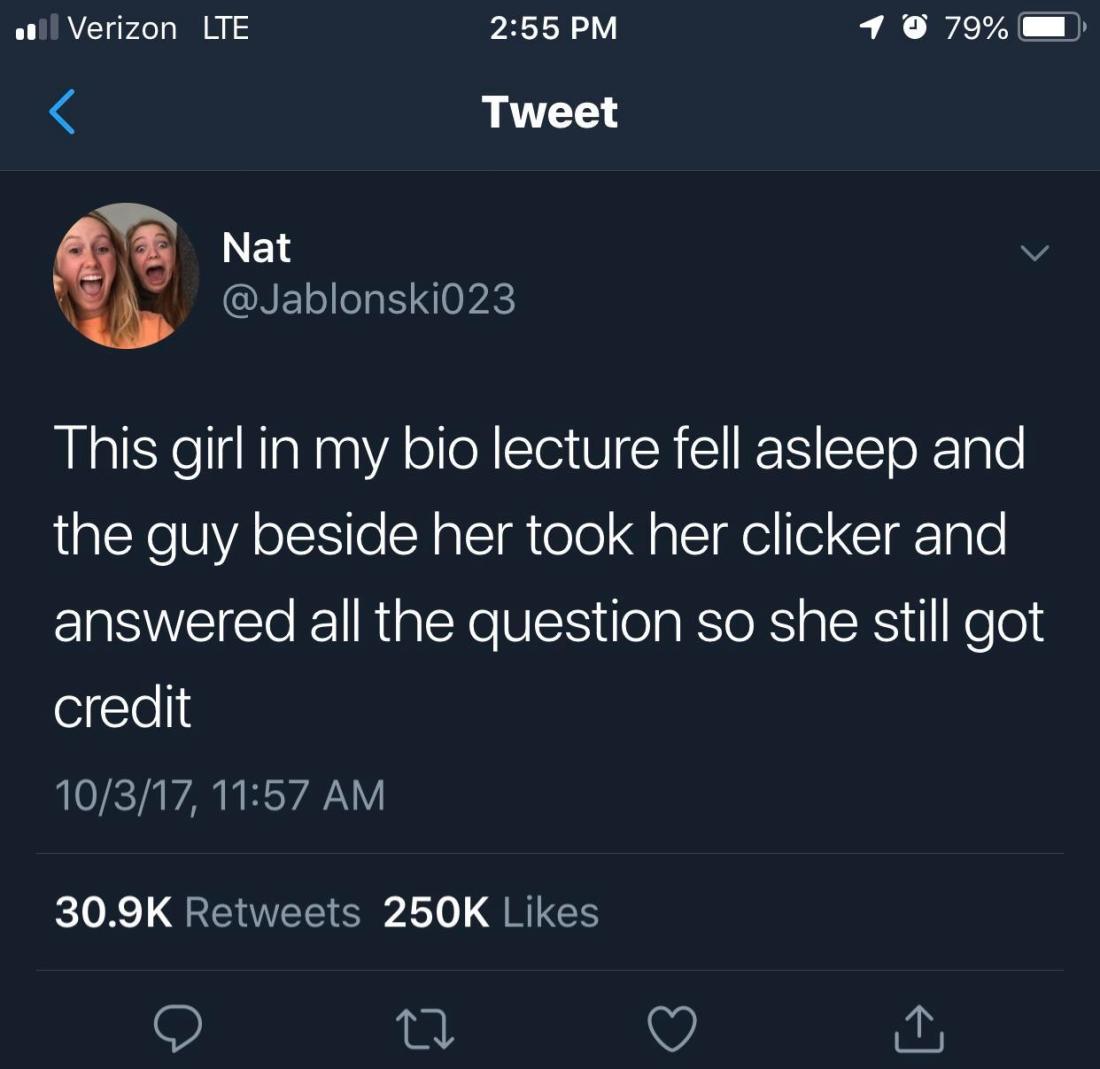Tap the tweet text about bio lecture
Viewport: 1100px width, 1069px height.
549,577
